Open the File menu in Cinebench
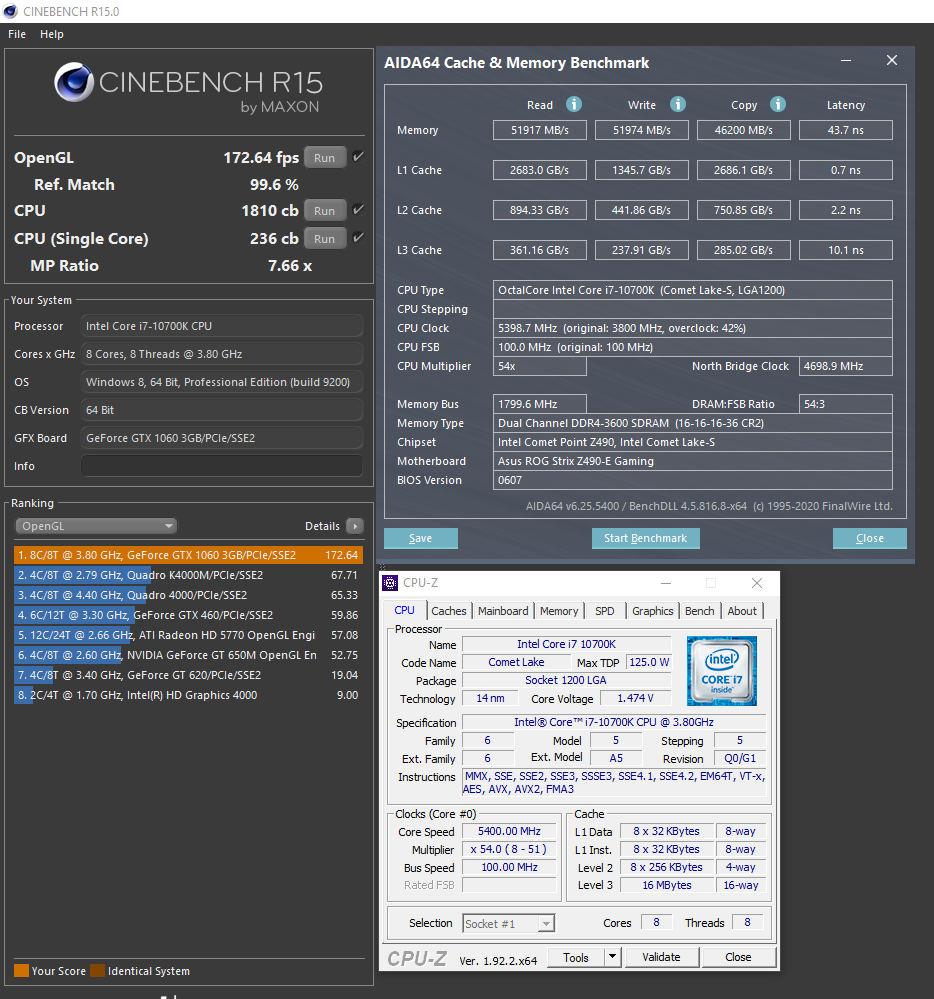Image resolution: width=934 pixels, height=999 pixels. point(17,34)
